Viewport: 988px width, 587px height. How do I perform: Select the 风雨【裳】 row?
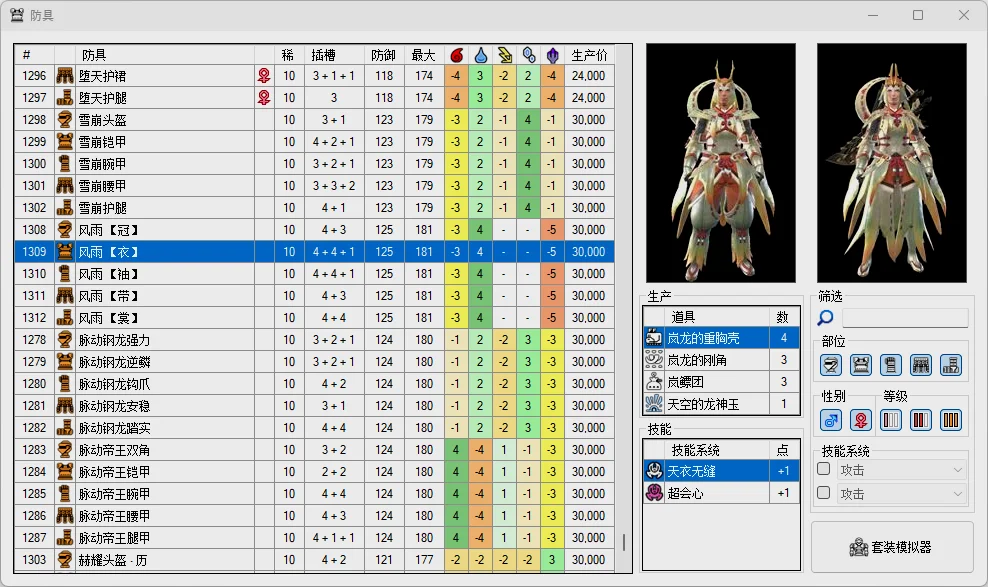coord(314,318)
